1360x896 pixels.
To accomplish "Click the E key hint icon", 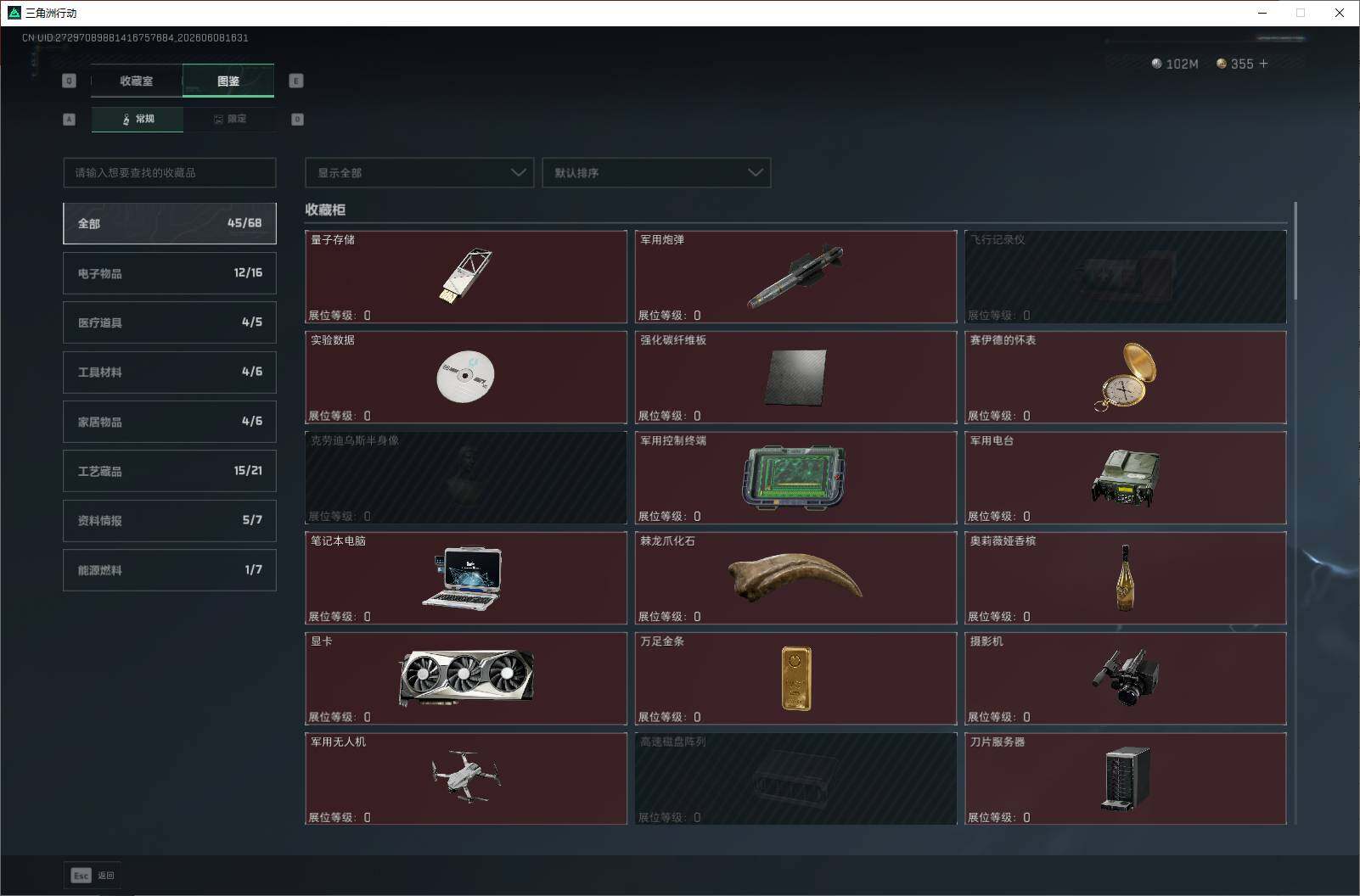I will point(296,81).
